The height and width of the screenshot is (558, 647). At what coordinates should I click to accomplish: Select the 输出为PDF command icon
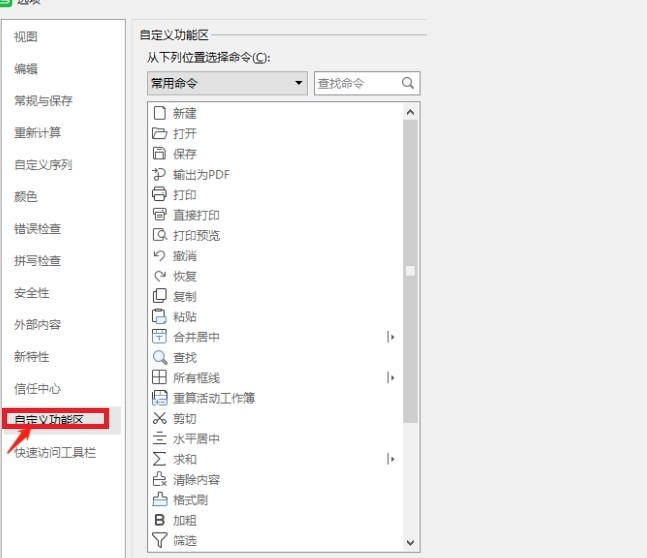pos(158,174)
